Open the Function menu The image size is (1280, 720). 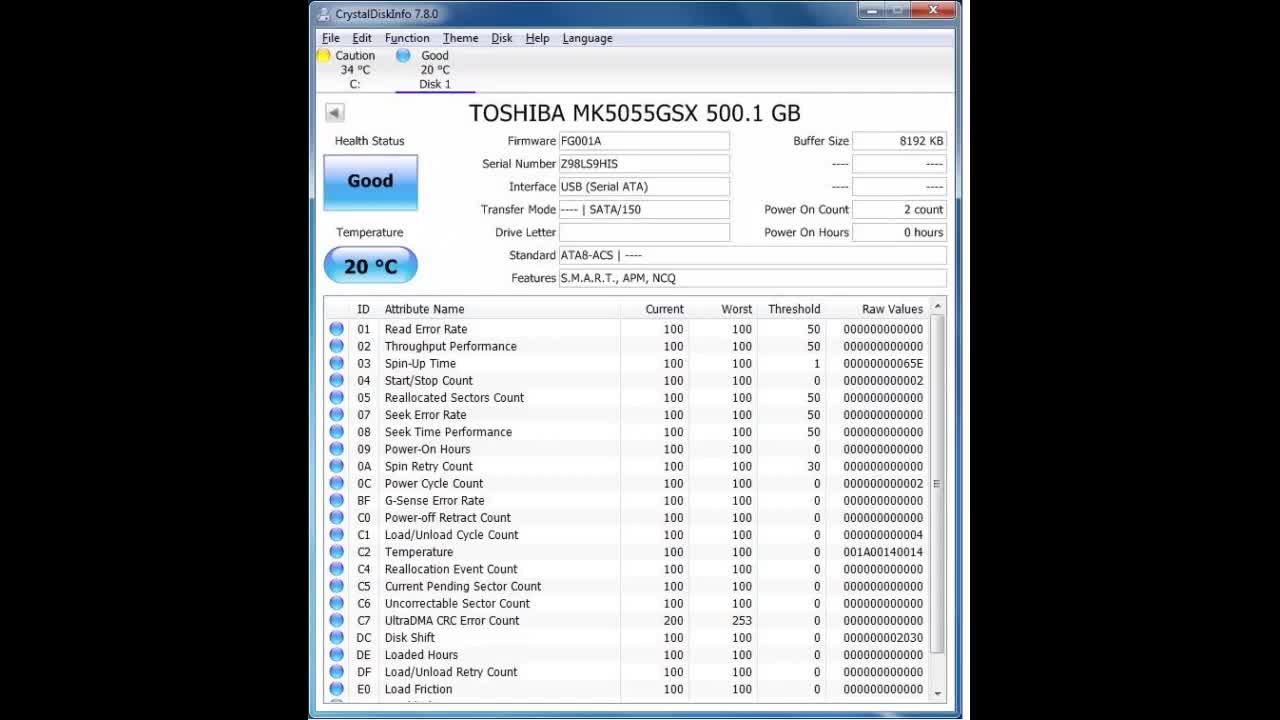pyautogui.click(x=407, y=38)
